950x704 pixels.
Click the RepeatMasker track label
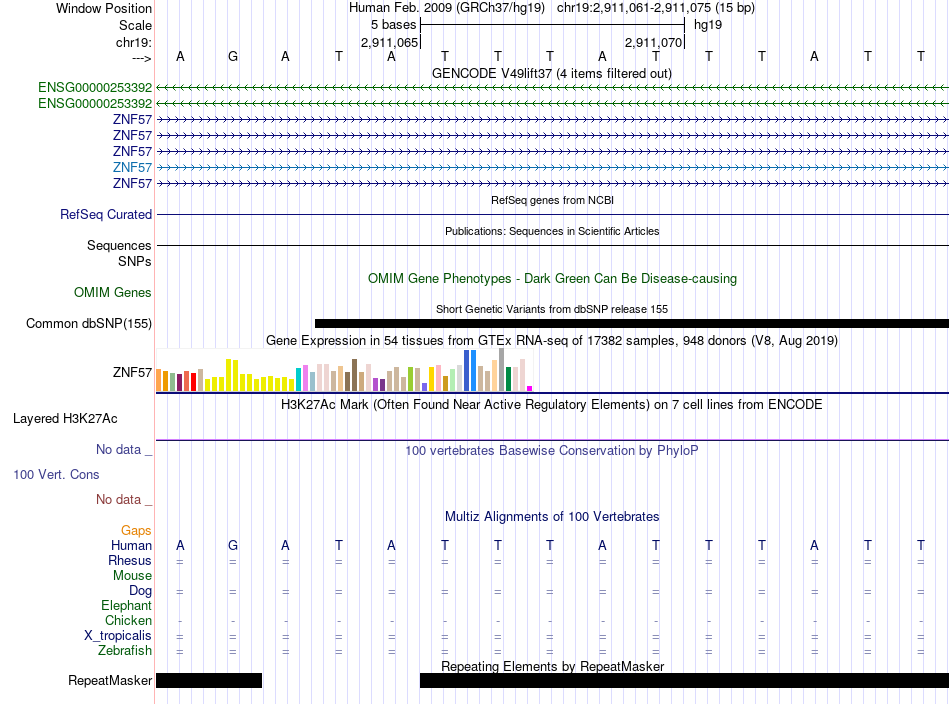pyautogui.click(x=110, y=681)
